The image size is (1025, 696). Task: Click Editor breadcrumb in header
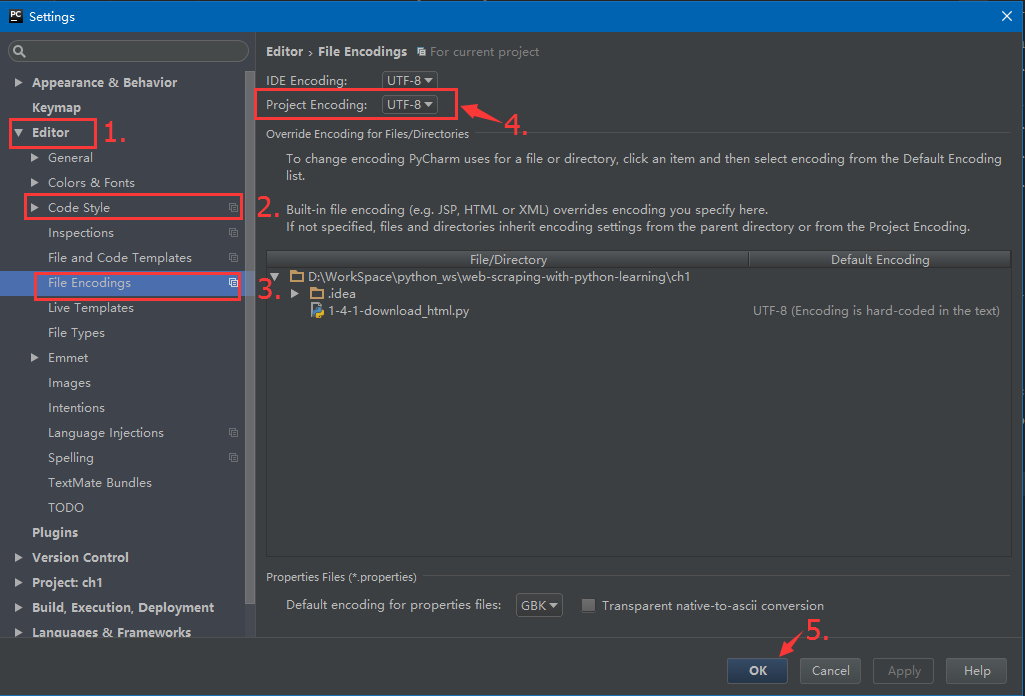pos(284,52)
